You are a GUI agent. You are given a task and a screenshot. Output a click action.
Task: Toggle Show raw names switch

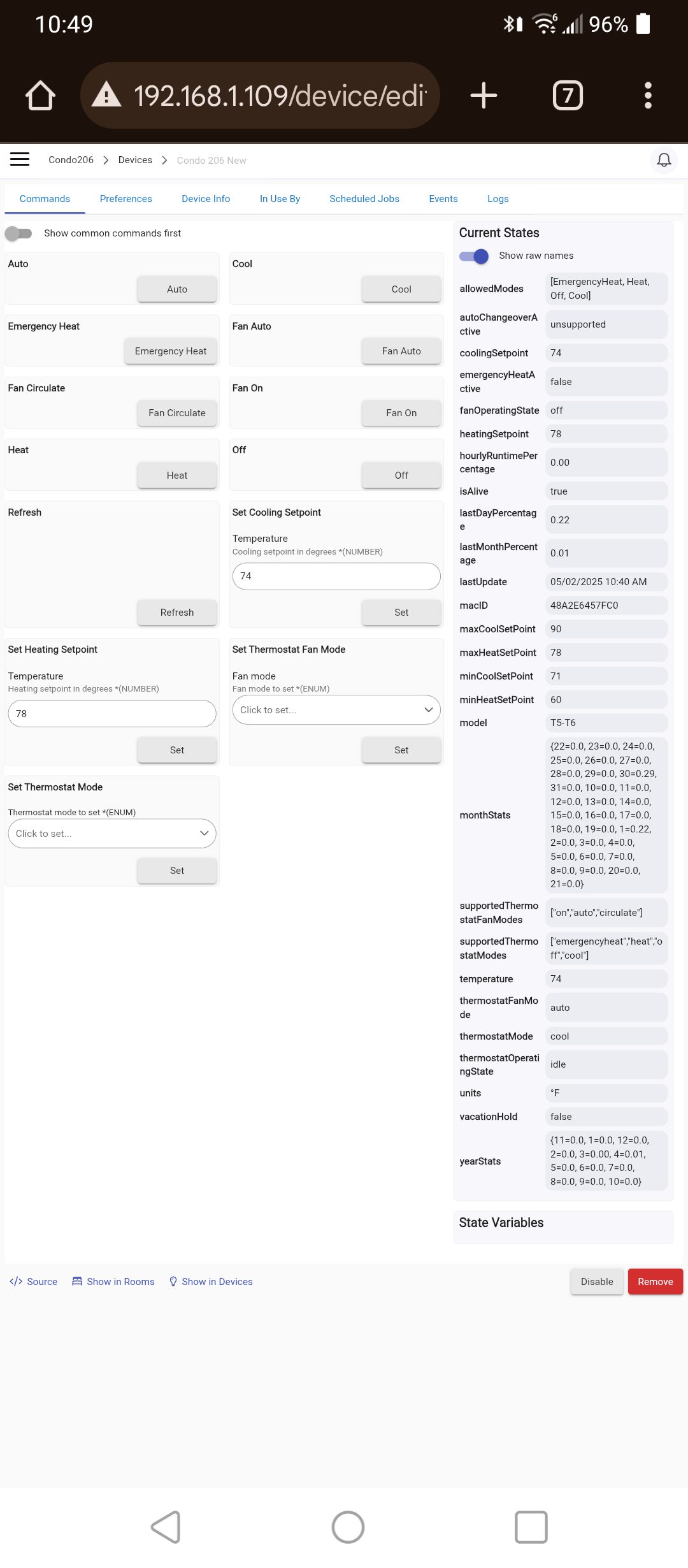[x=474, y=256]
